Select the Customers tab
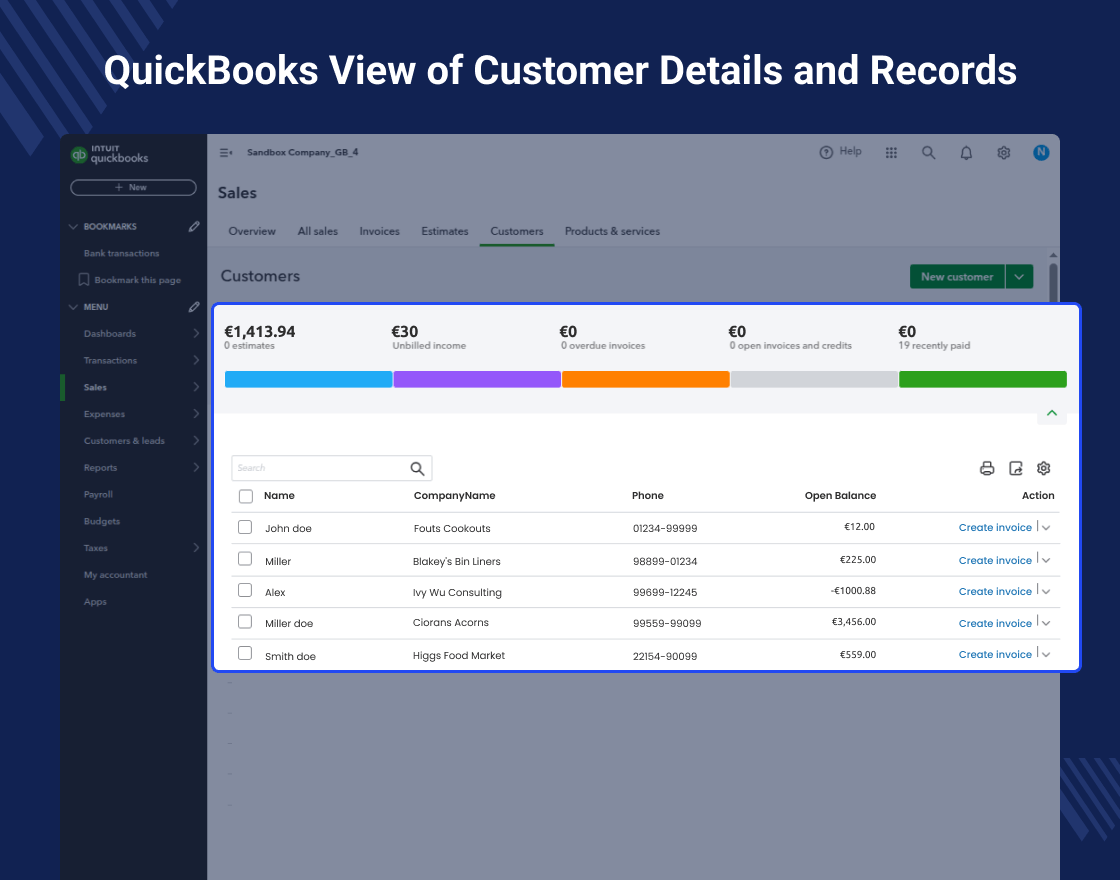The height and width of the screenshot is (880, 1120). coord(517,231)
